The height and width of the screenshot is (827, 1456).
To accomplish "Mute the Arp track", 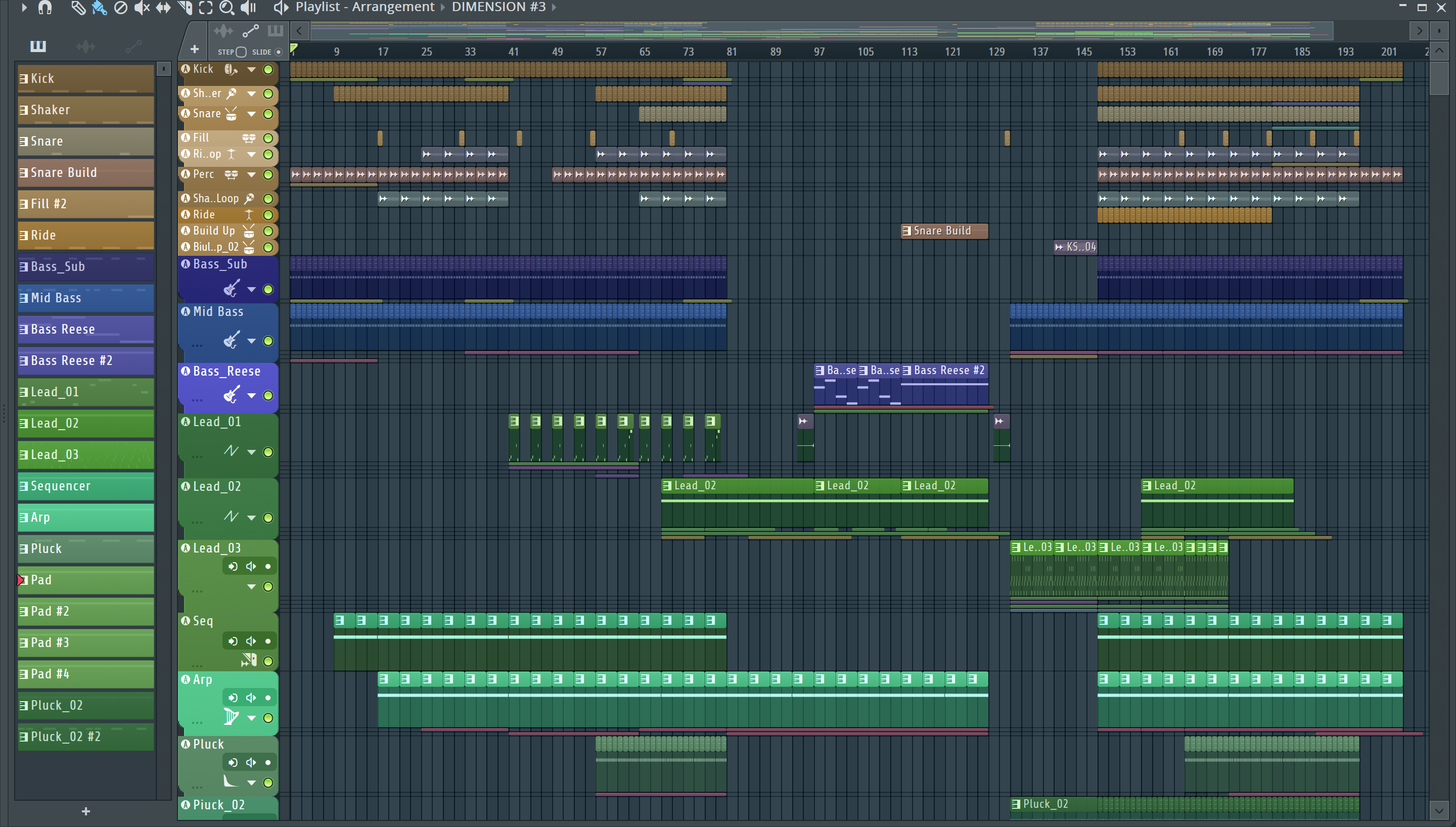I will (268, 718).
